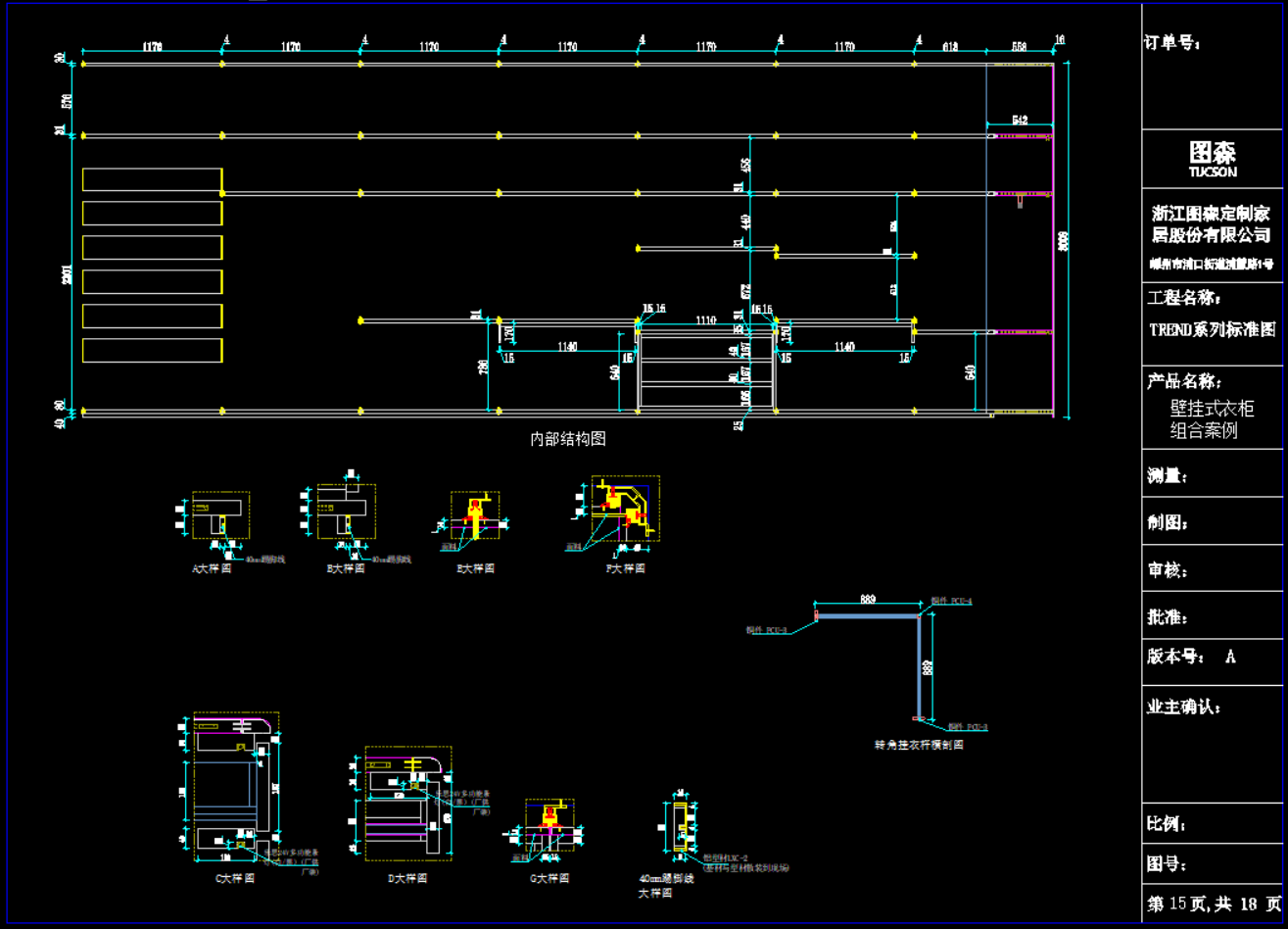1288x929 pixels.
Task: Click the D大样图 section detail
Action: 407,804
